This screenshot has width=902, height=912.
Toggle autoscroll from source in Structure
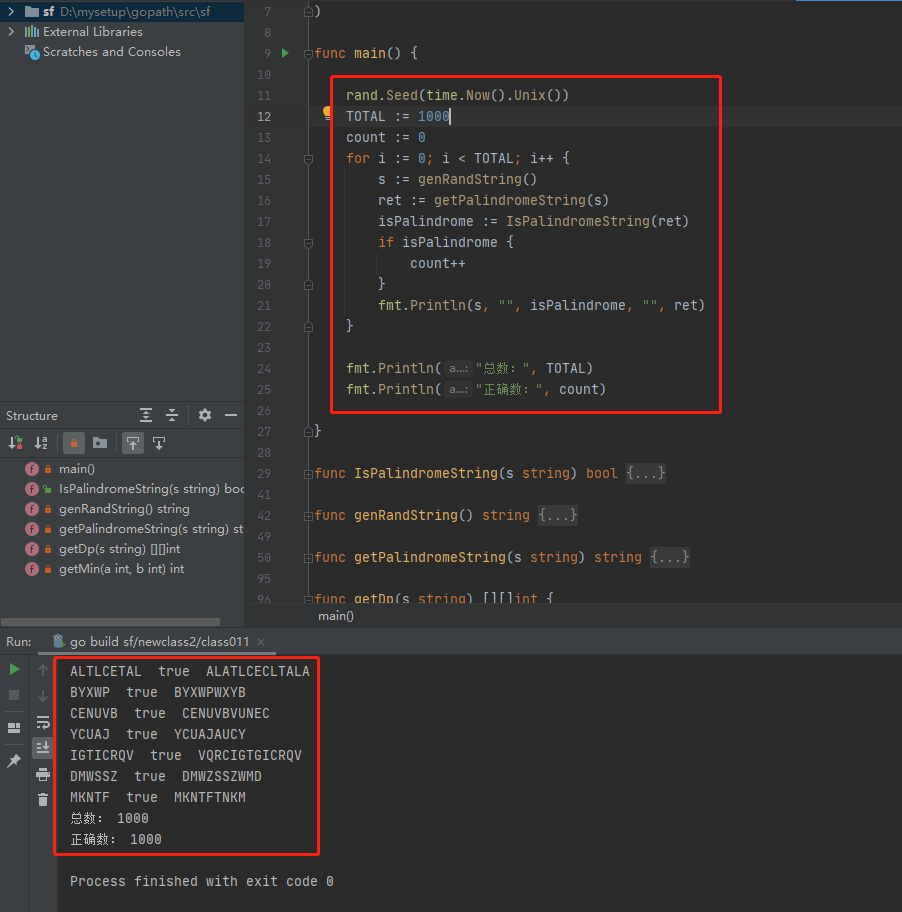coord(159,443)
